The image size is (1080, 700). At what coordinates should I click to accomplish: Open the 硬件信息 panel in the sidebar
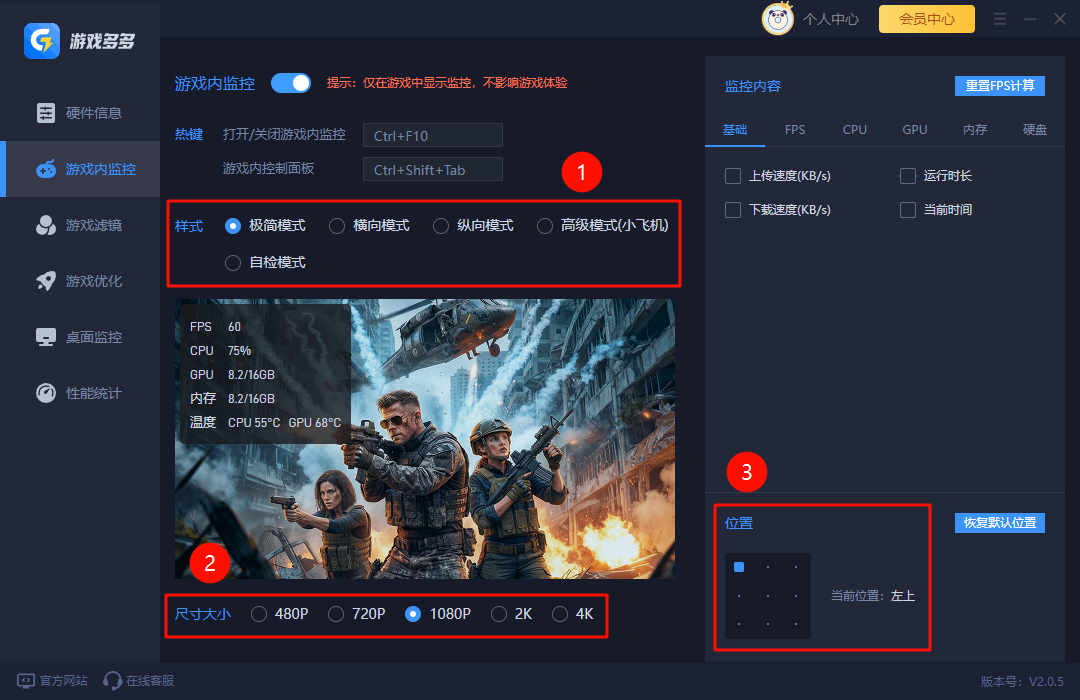point(80,113)
